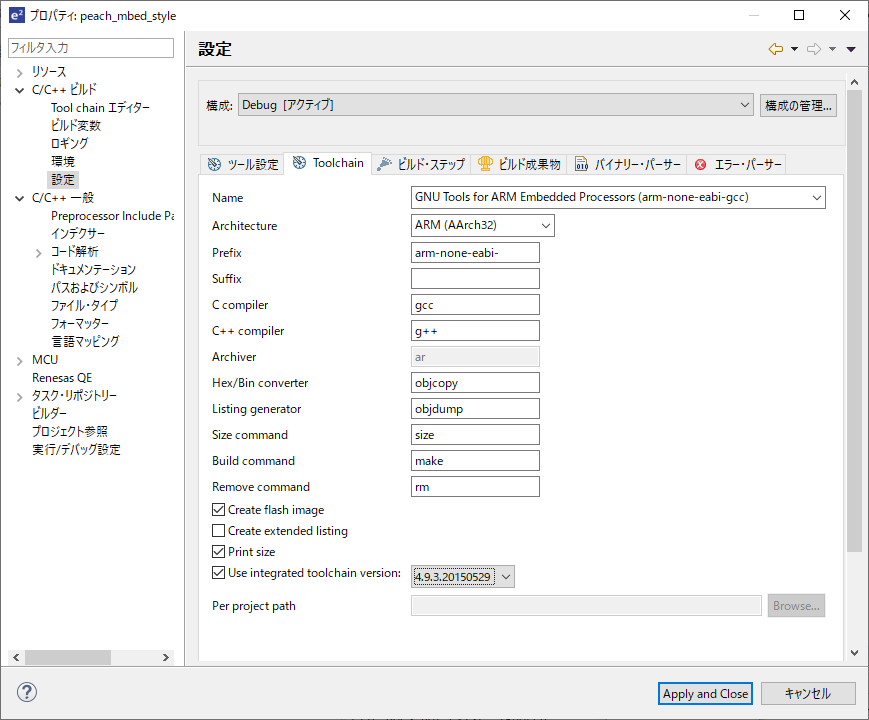
Task: Select ロギング in the tree
Action: 69,143
